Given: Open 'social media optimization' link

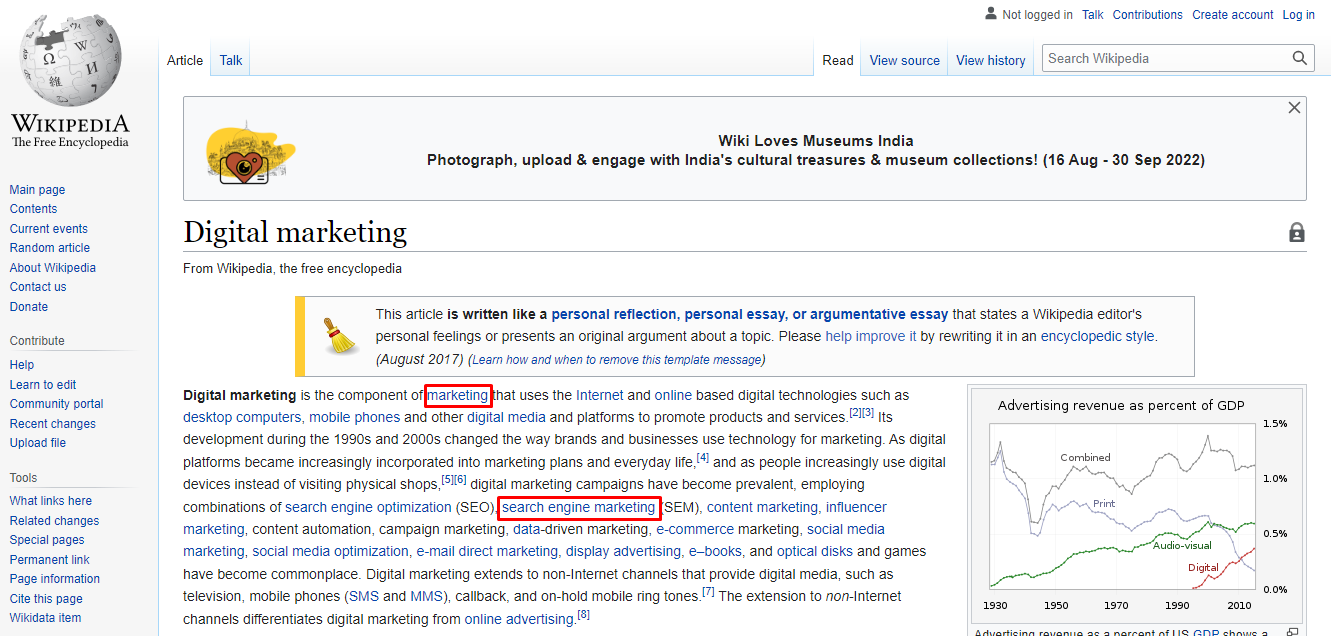Looking at the screenshot, I should 330,551.
